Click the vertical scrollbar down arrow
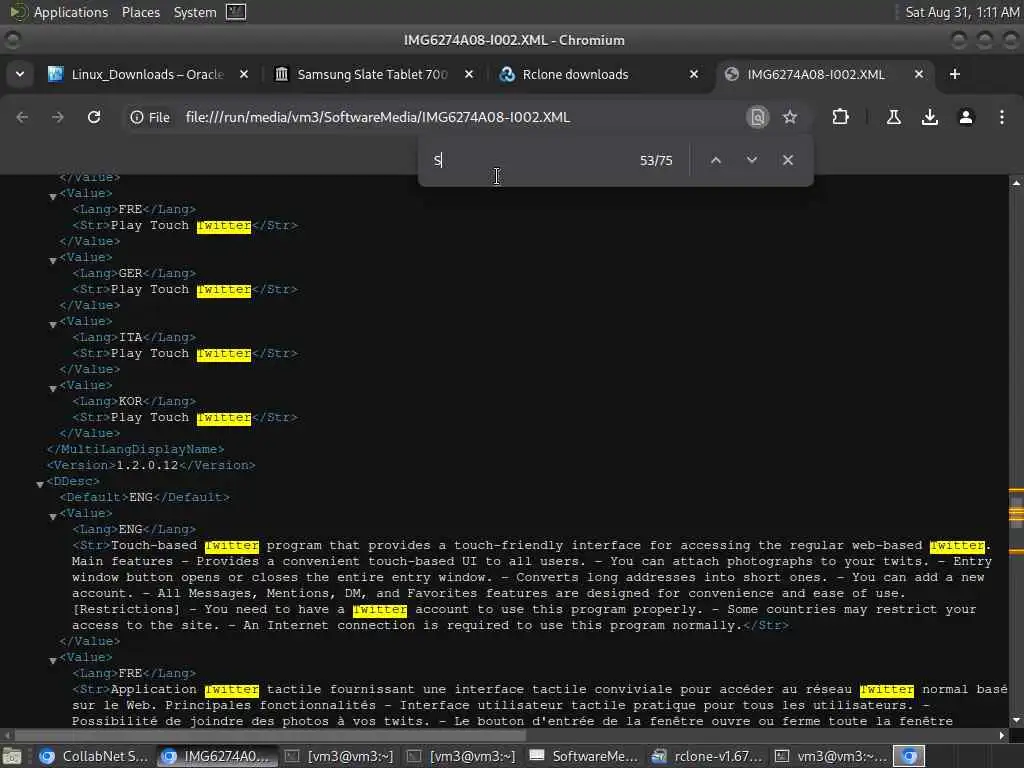 coord(1016,719)
